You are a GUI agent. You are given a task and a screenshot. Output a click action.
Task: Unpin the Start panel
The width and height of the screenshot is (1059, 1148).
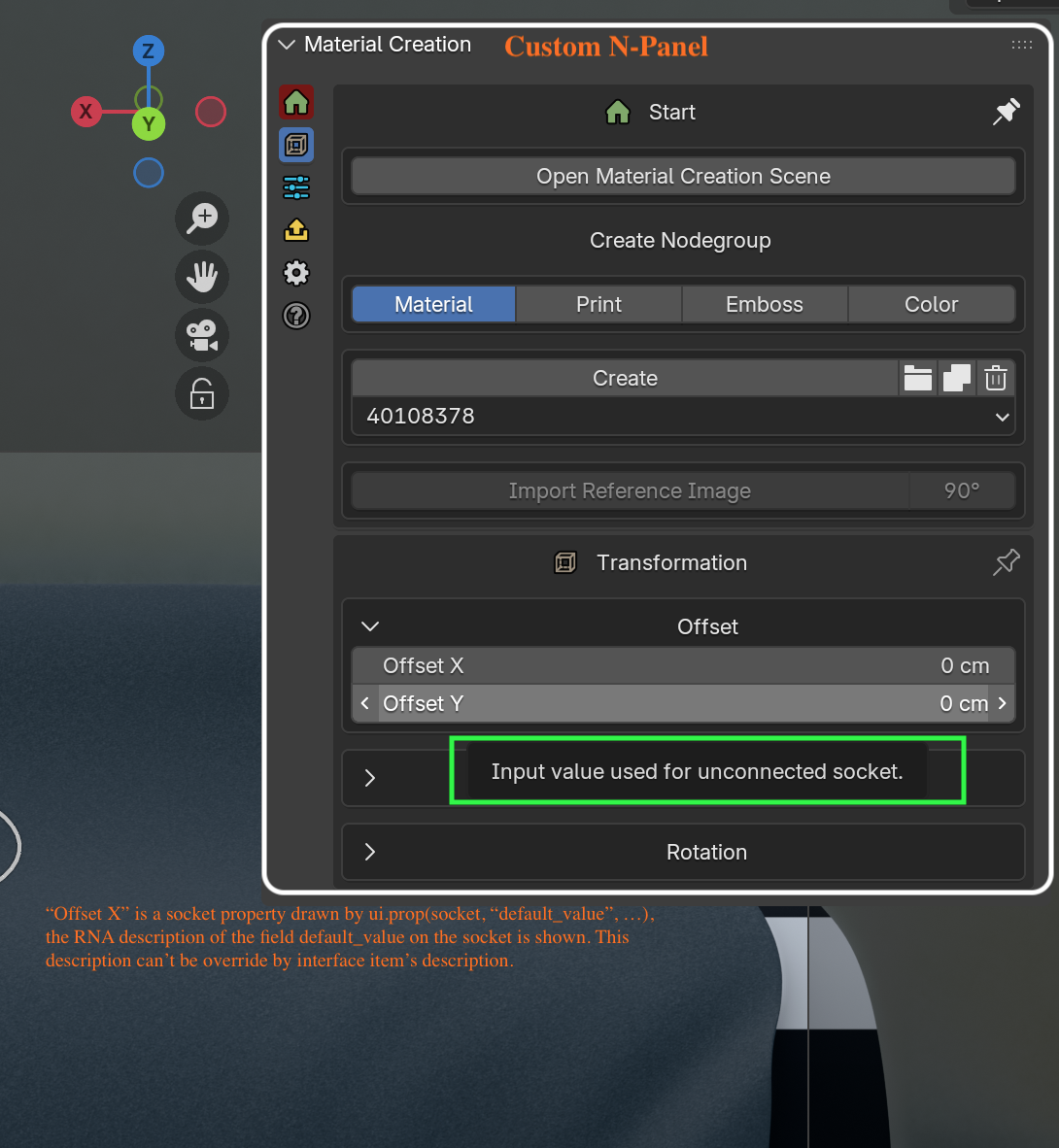(x=1007, y=112)
